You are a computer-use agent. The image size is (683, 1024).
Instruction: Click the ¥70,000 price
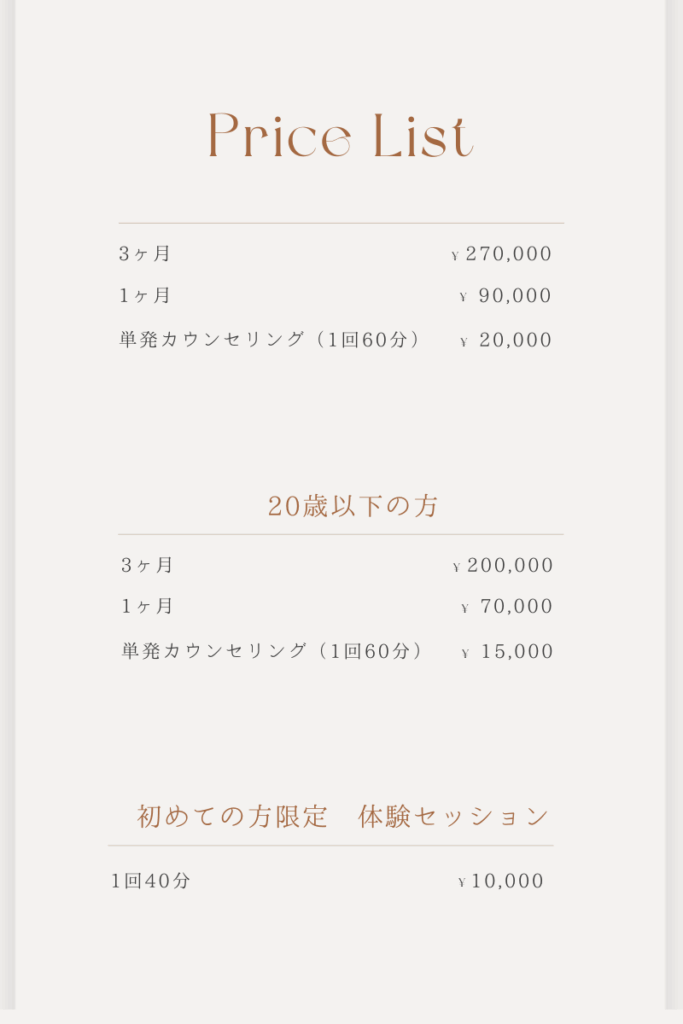(507, 607)
